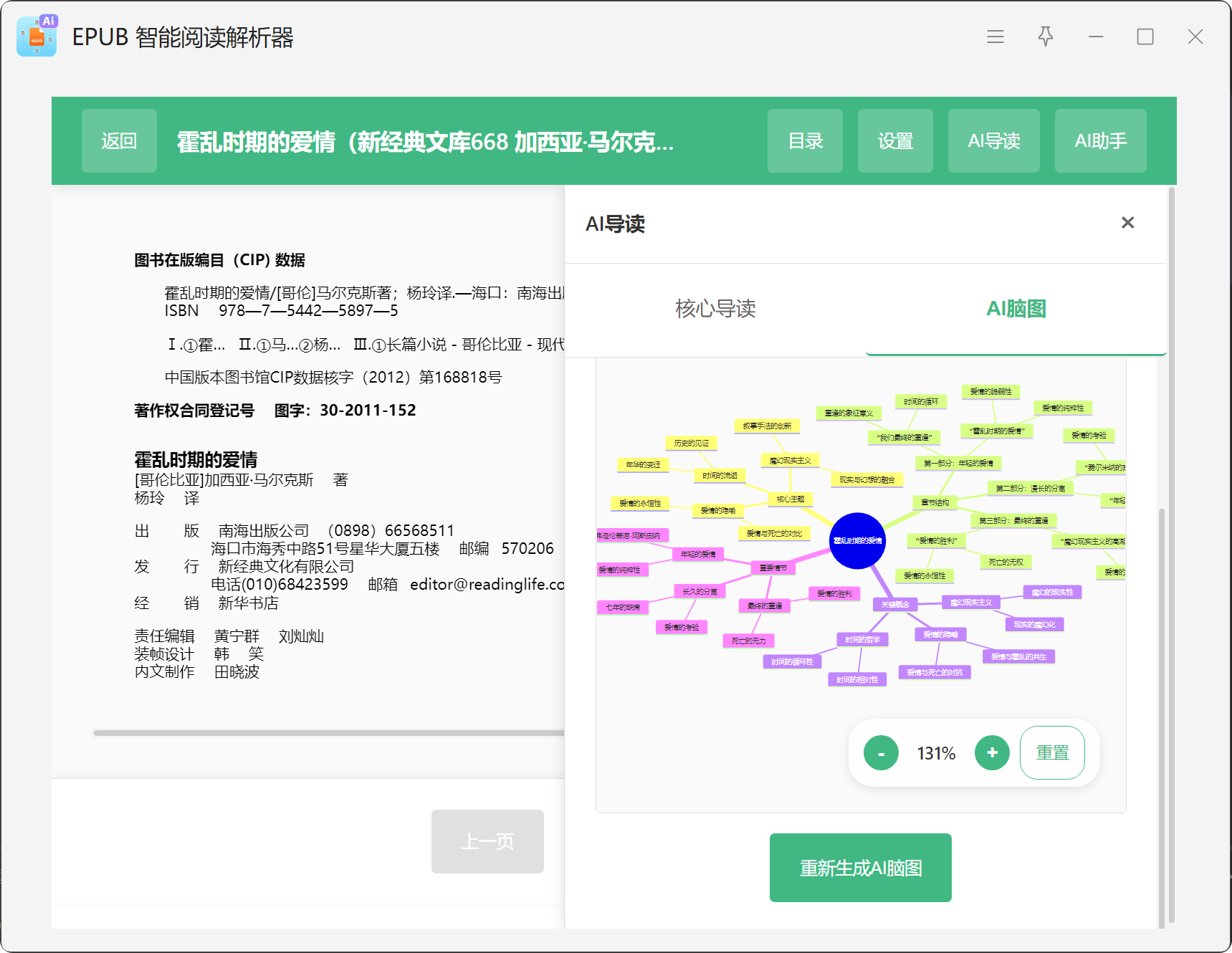Zoom out the mind map with minus button

tap(881, 753)
